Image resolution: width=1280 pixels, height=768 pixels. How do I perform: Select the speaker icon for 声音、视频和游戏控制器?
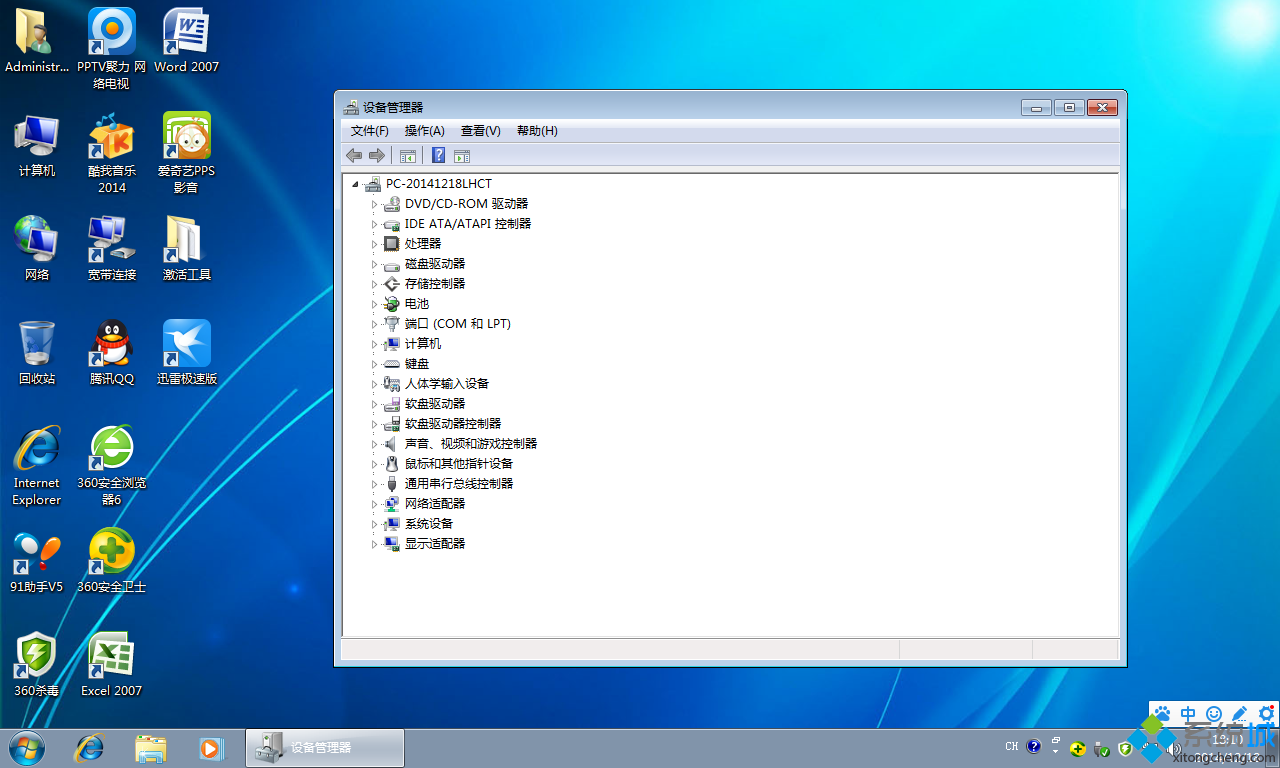(x=392, y=444)
